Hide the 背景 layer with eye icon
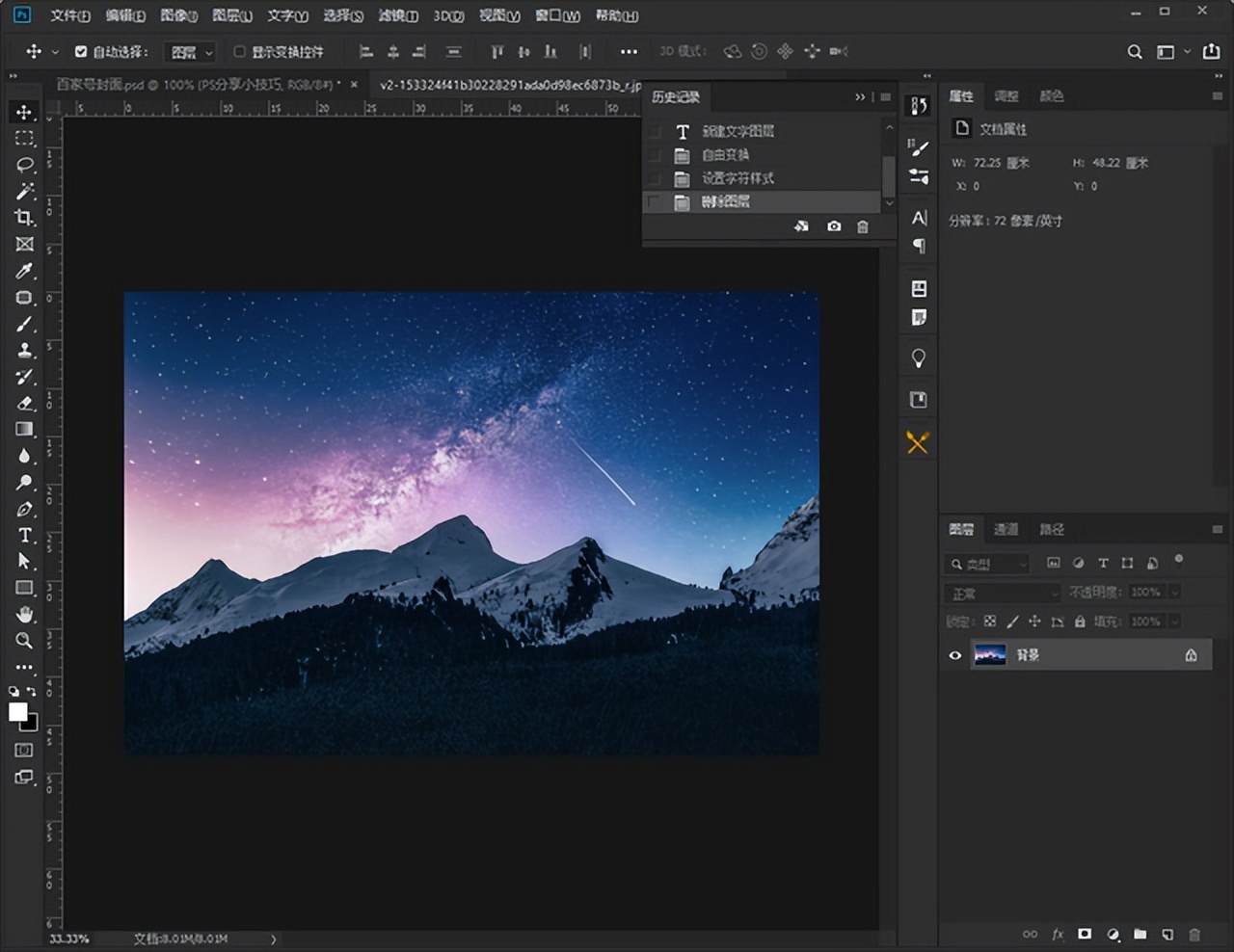1234x952 pixels. (x=955, y=655)
